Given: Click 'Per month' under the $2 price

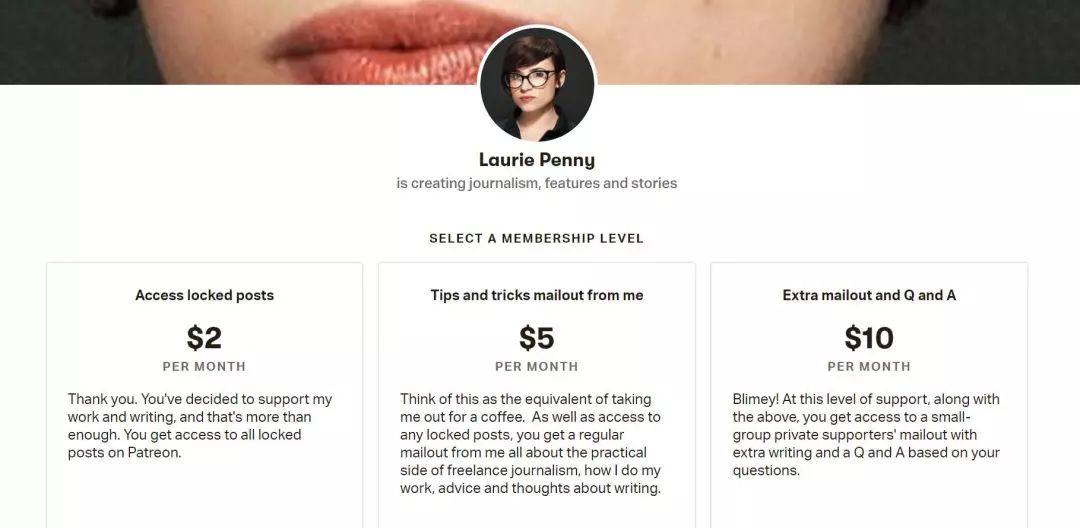Looking at the screenshot, I should coord(204,366).
